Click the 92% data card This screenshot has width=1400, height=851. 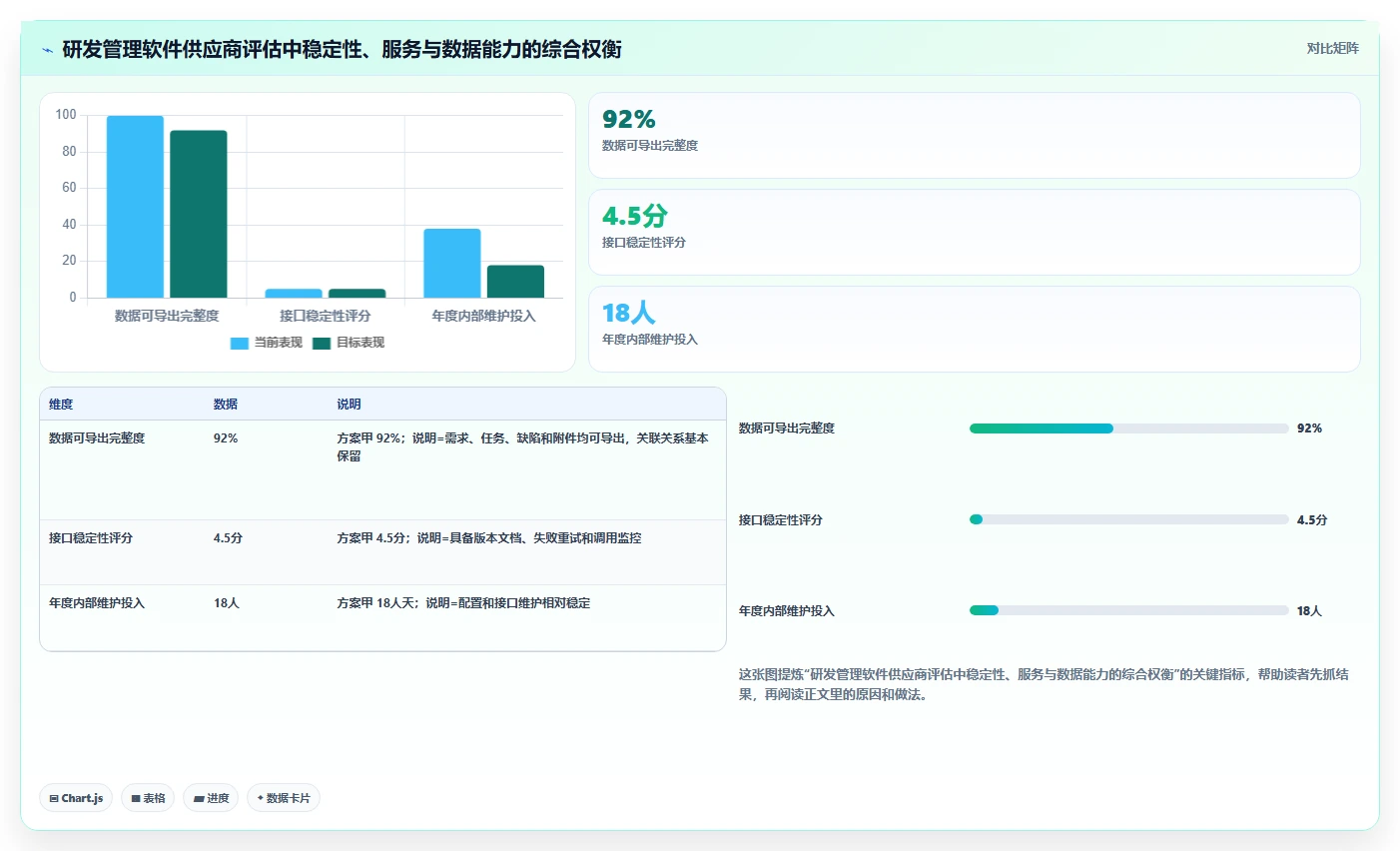[975, 136]
